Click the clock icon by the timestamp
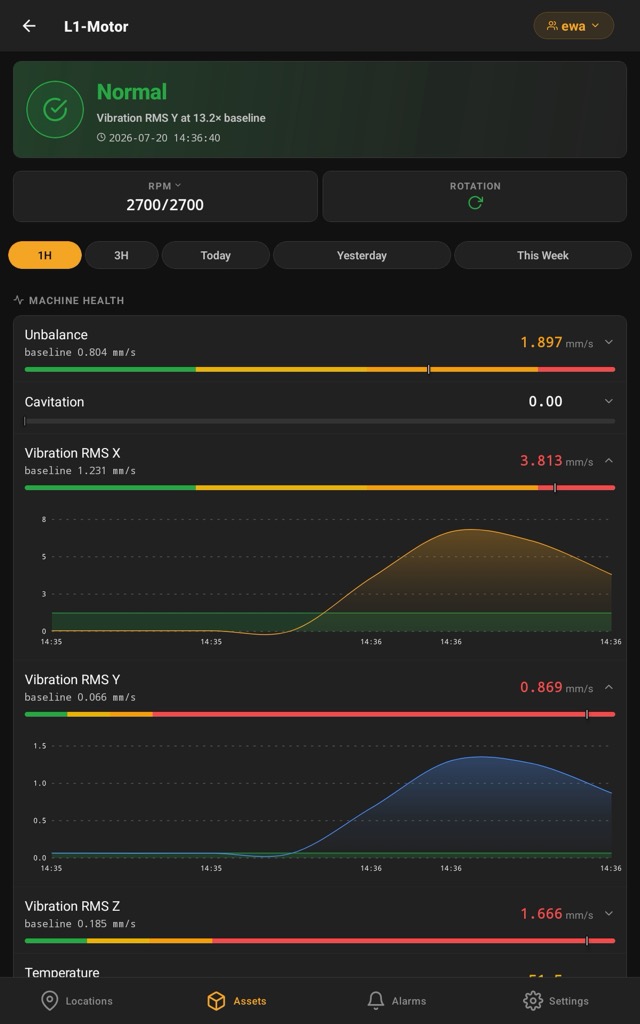 (101, 138)
